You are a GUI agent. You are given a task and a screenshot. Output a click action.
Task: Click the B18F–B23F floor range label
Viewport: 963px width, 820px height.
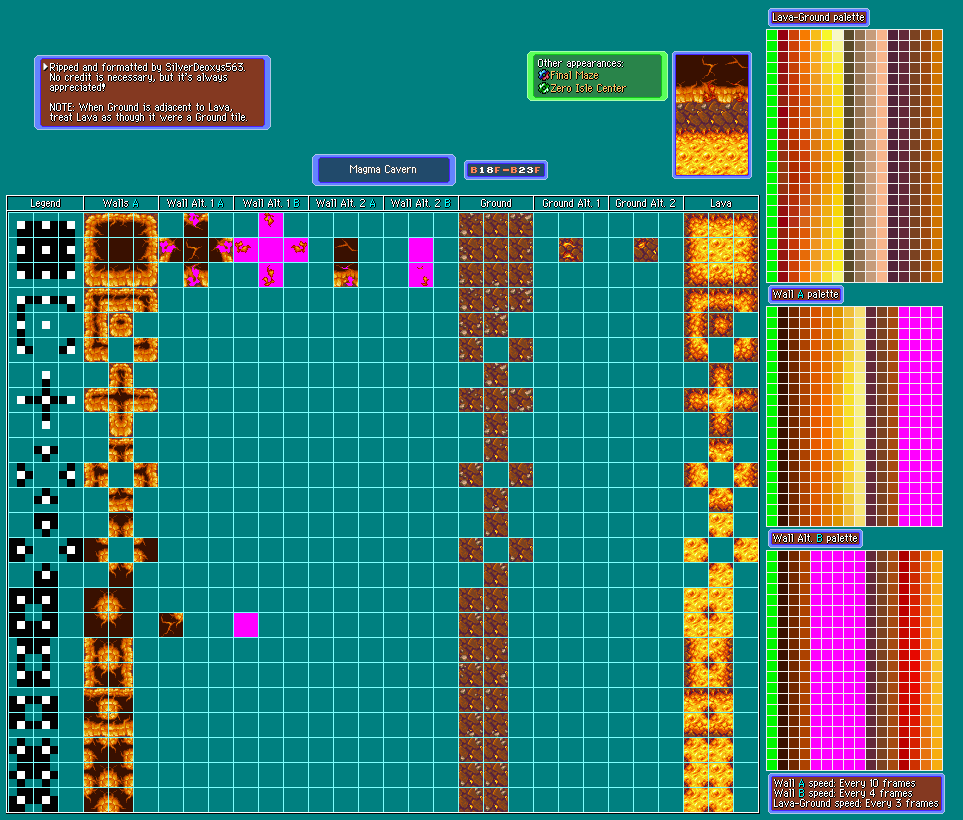point(505,170)
